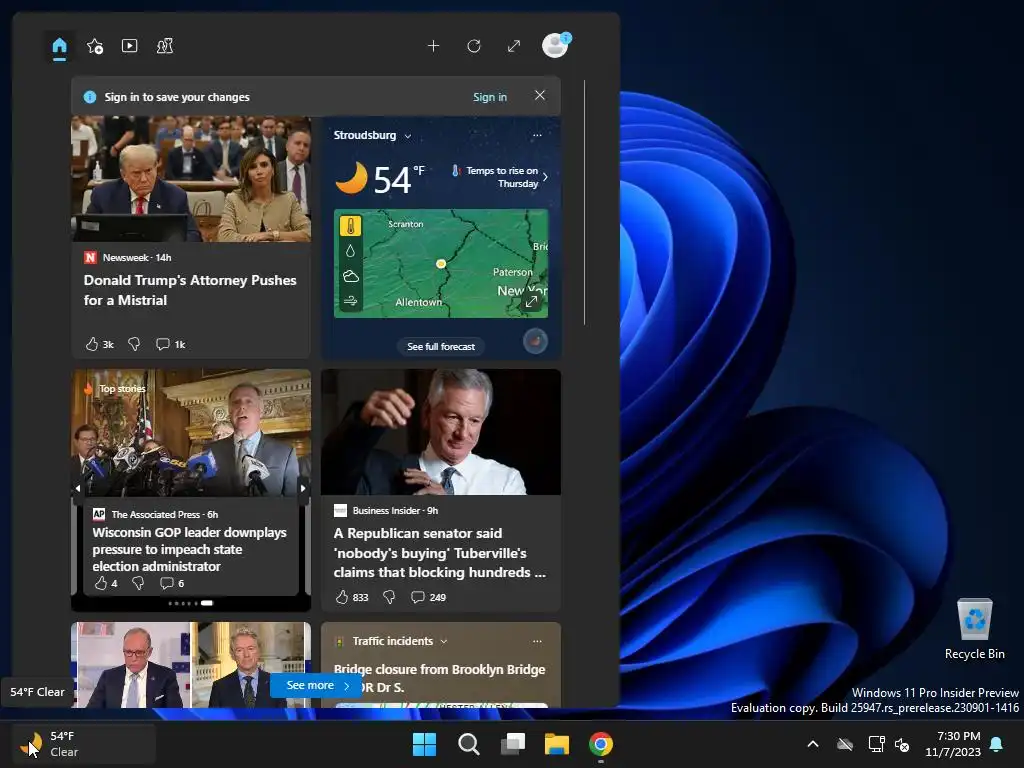Select Recycle Bin on desktop
This screenshot has height=768, width=1024.
coord(974,629)
